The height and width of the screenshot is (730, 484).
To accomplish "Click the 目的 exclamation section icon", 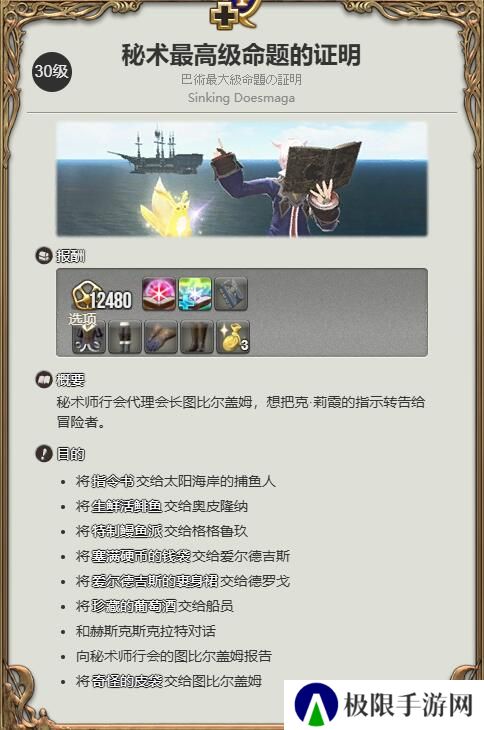I will tap(44, 453).
